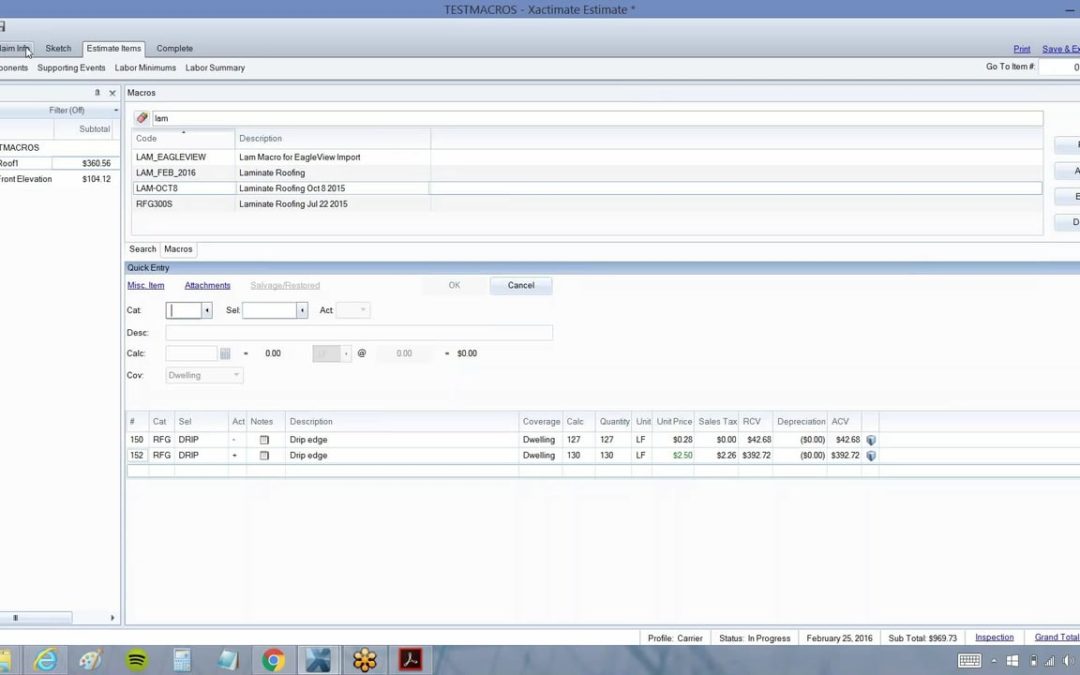
Task: Click the OK button in Quick Entry
Action: 454,285
